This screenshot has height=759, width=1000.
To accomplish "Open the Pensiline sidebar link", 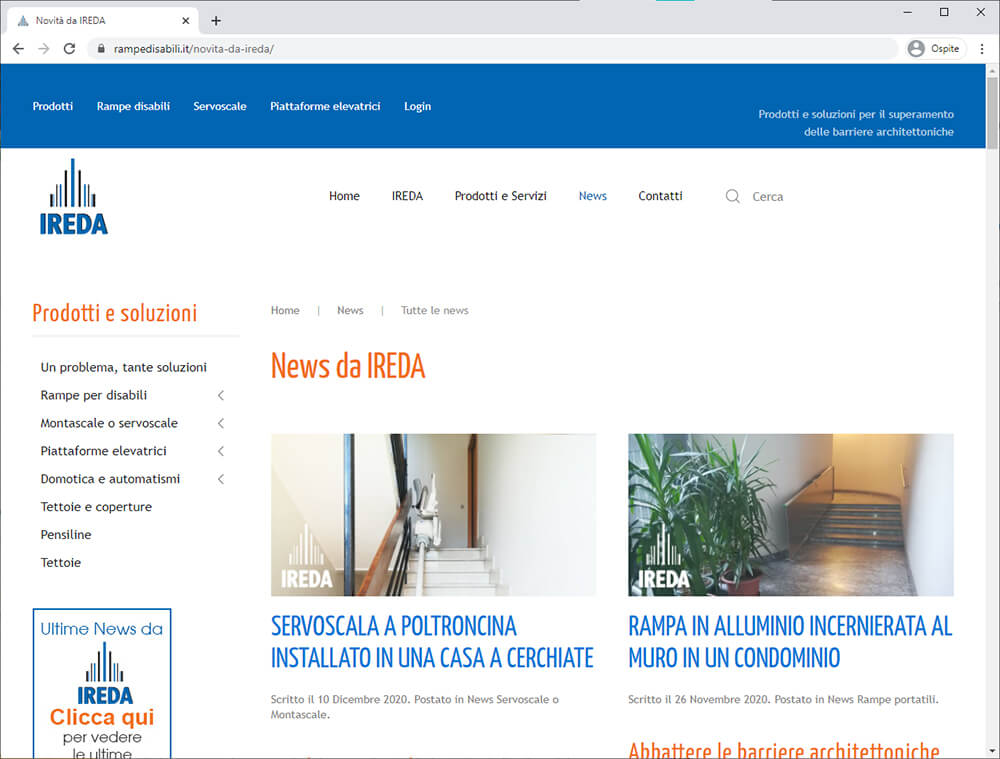I will (66, 534).
